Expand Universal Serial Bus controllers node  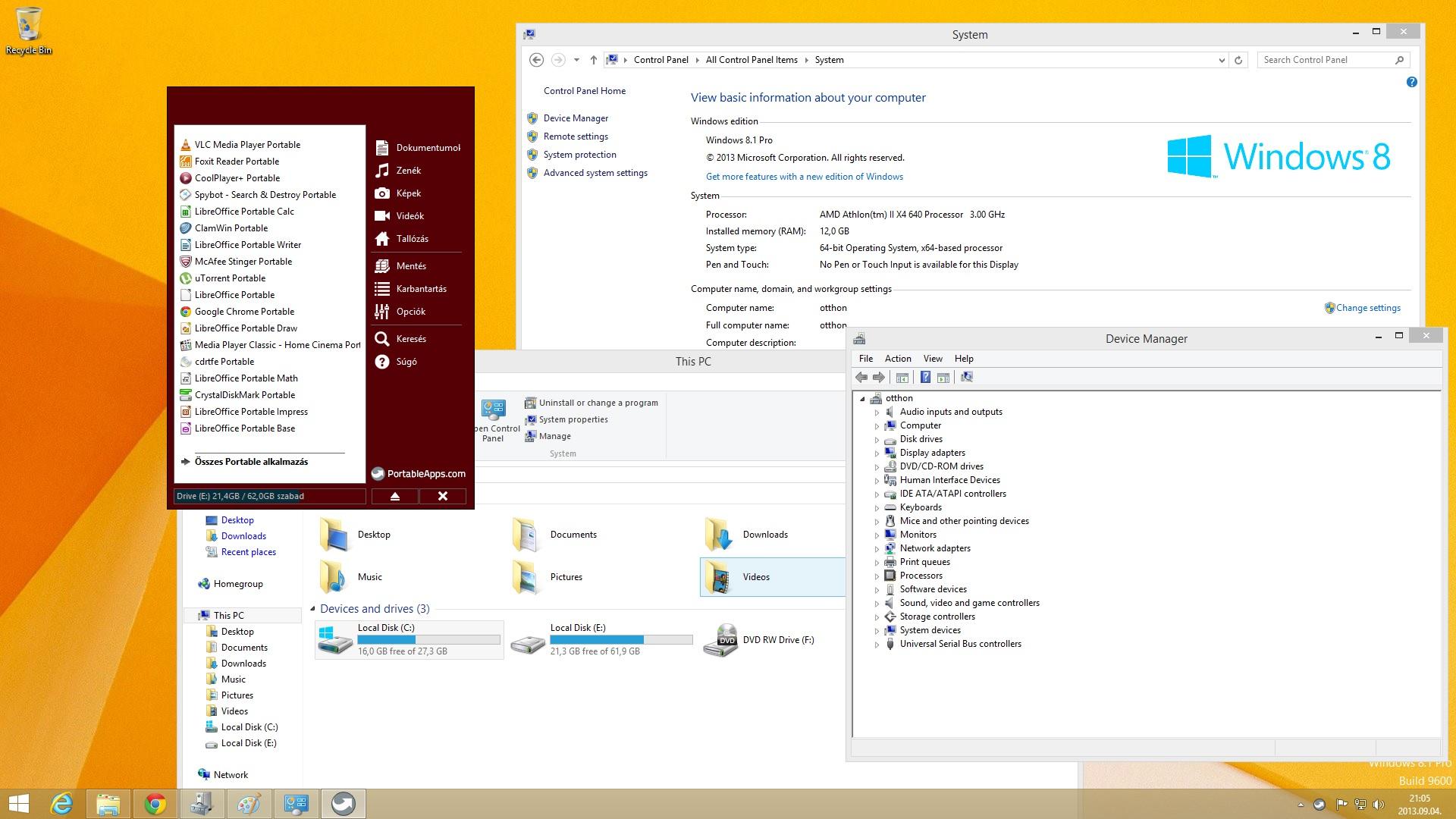(x=877, y=645)
